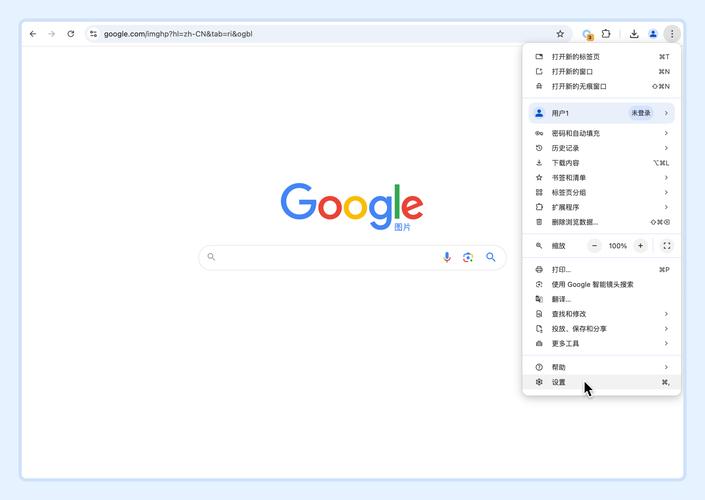The image size is (705, 500).
Task: Expand 查找和修改 submenu
Action: click(x=602, y=314)
